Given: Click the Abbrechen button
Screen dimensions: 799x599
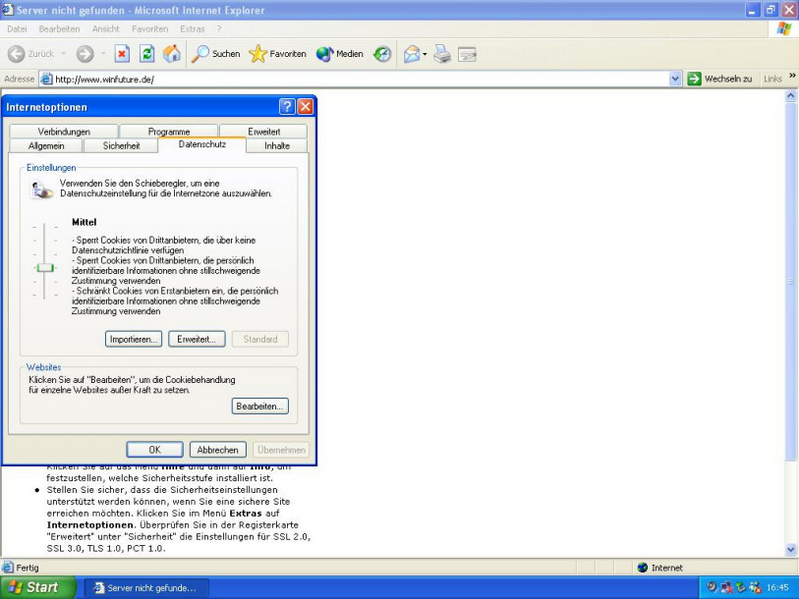Looking at the screenshot, I should pyautogui.click(x=218, y=450).
